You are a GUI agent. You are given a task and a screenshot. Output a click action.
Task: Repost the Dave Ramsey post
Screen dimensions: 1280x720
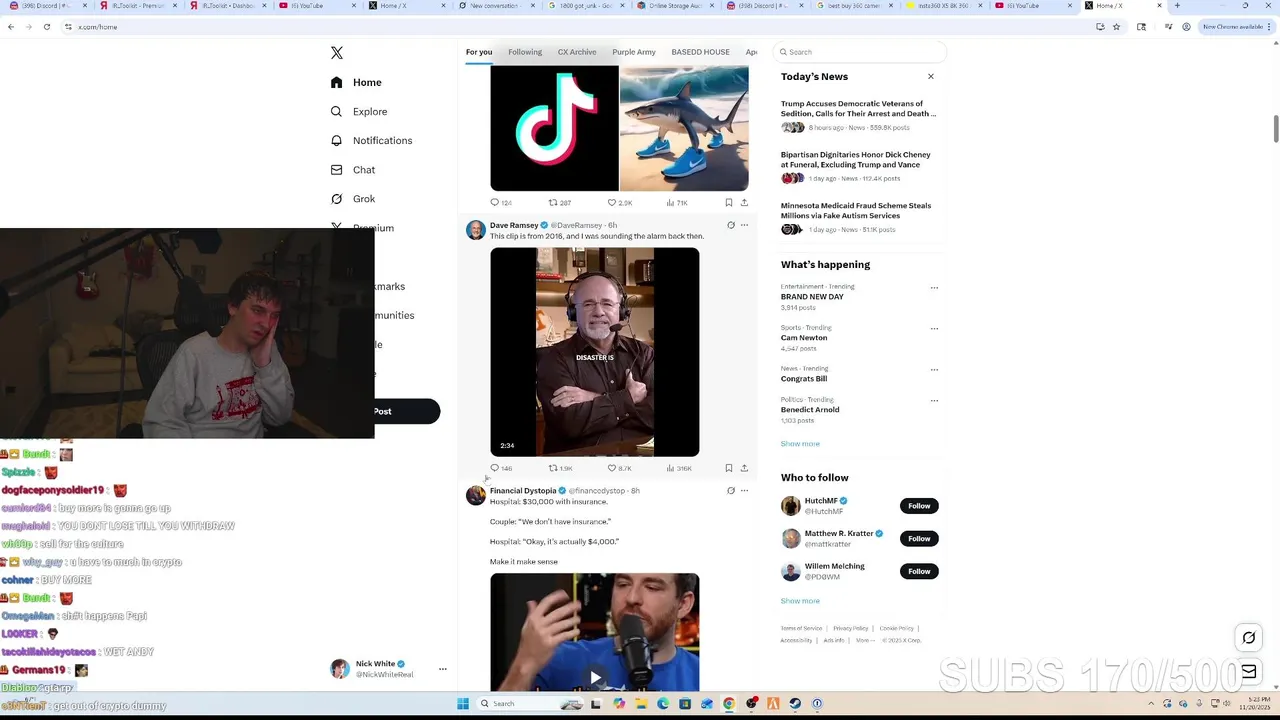tap(560, 468)
